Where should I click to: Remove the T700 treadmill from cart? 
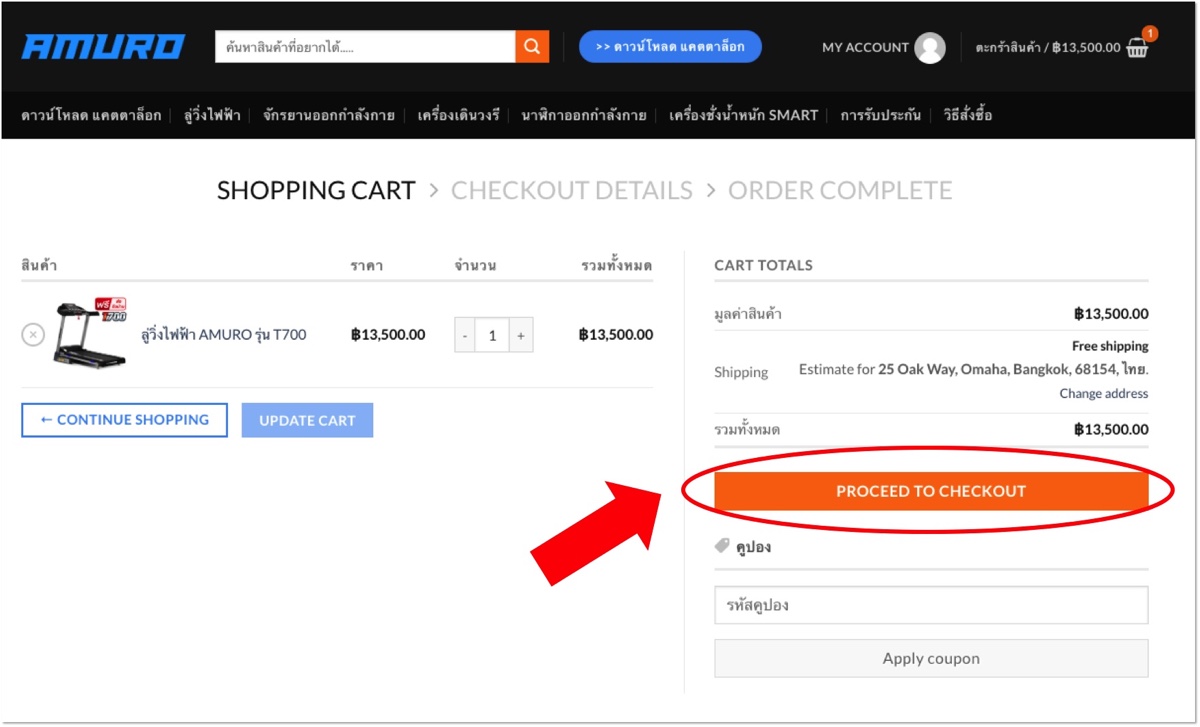pos(33,335)
